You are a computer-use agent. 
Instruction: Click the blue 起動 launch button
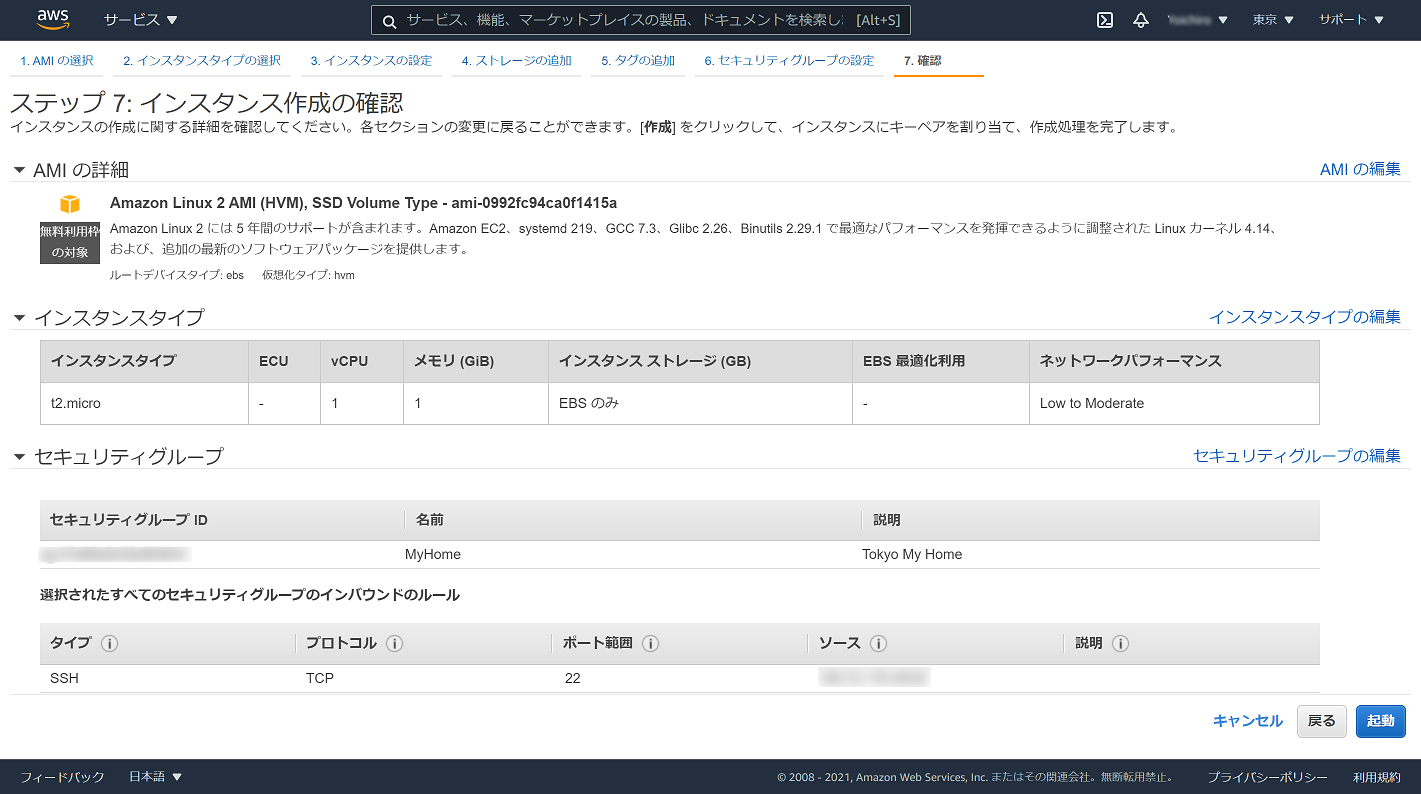[x=1381, y=721]
